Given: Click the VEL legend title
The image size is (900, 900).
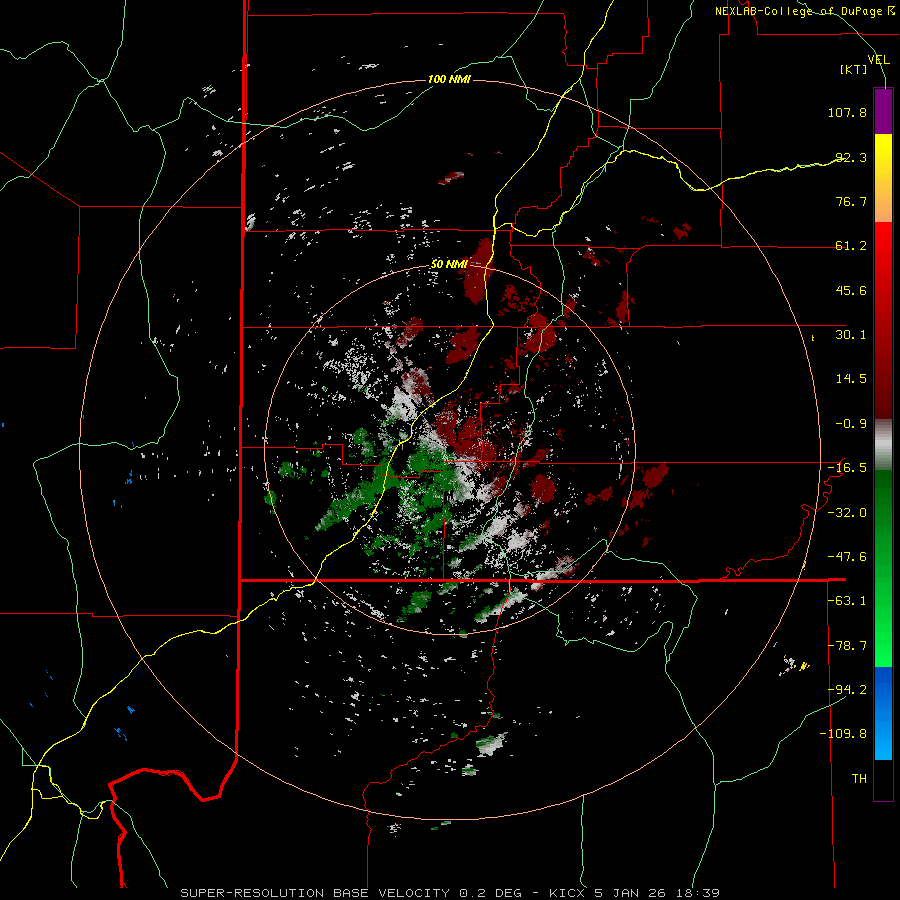Looking at the screenshot, I should point(878,60).
